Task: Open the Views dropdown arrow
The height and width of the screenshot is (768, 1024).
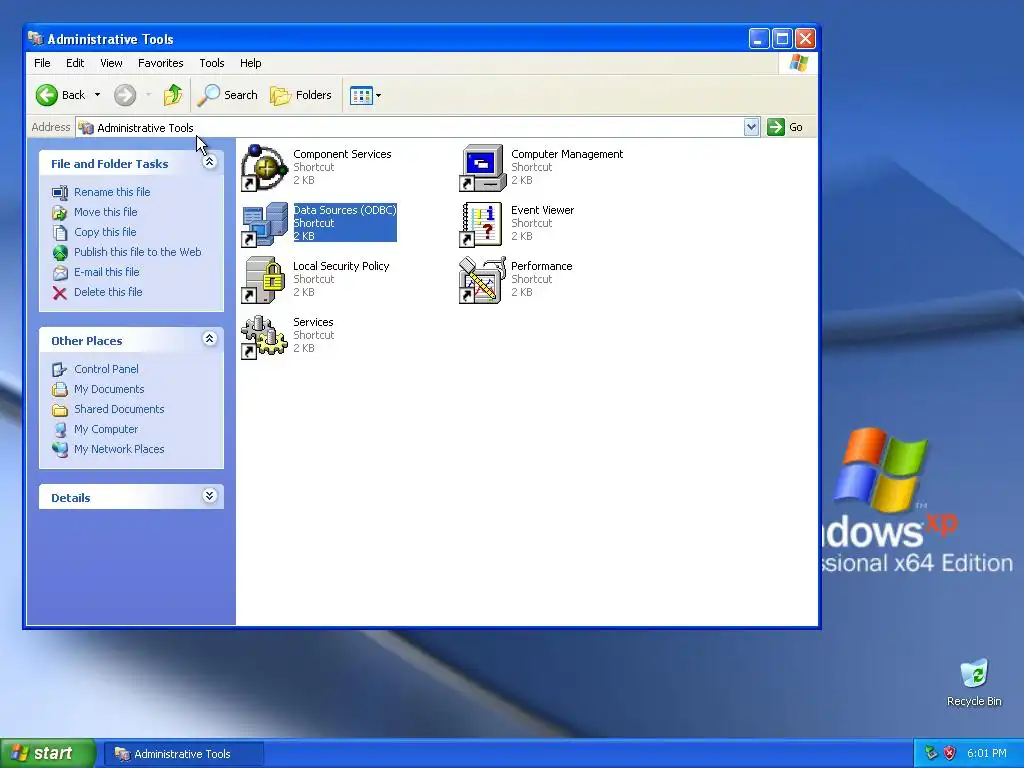Action: pyautogui.click(x=378, y=95)
